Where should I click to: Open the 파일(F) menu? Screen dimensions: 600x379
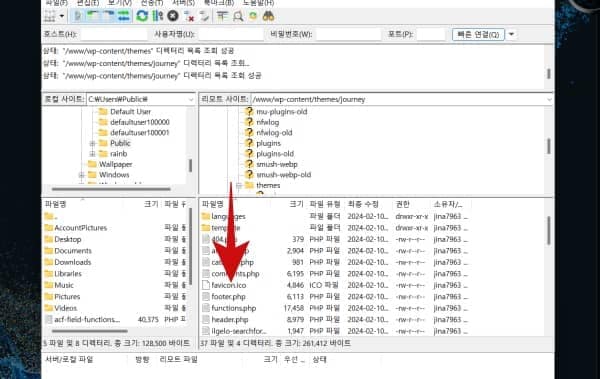pyautogui.click(x=56, y=3)
